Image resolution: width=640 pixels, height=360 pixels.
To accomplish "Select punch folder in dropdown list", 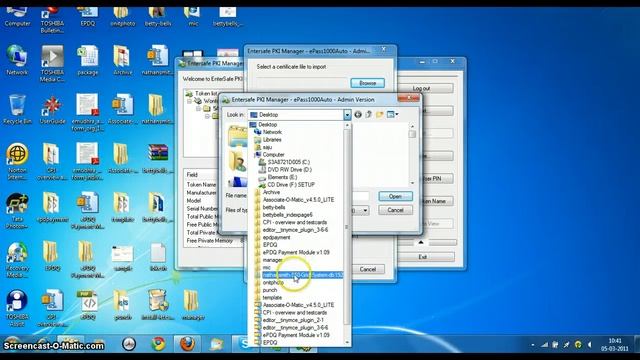I will click(270, 290).
